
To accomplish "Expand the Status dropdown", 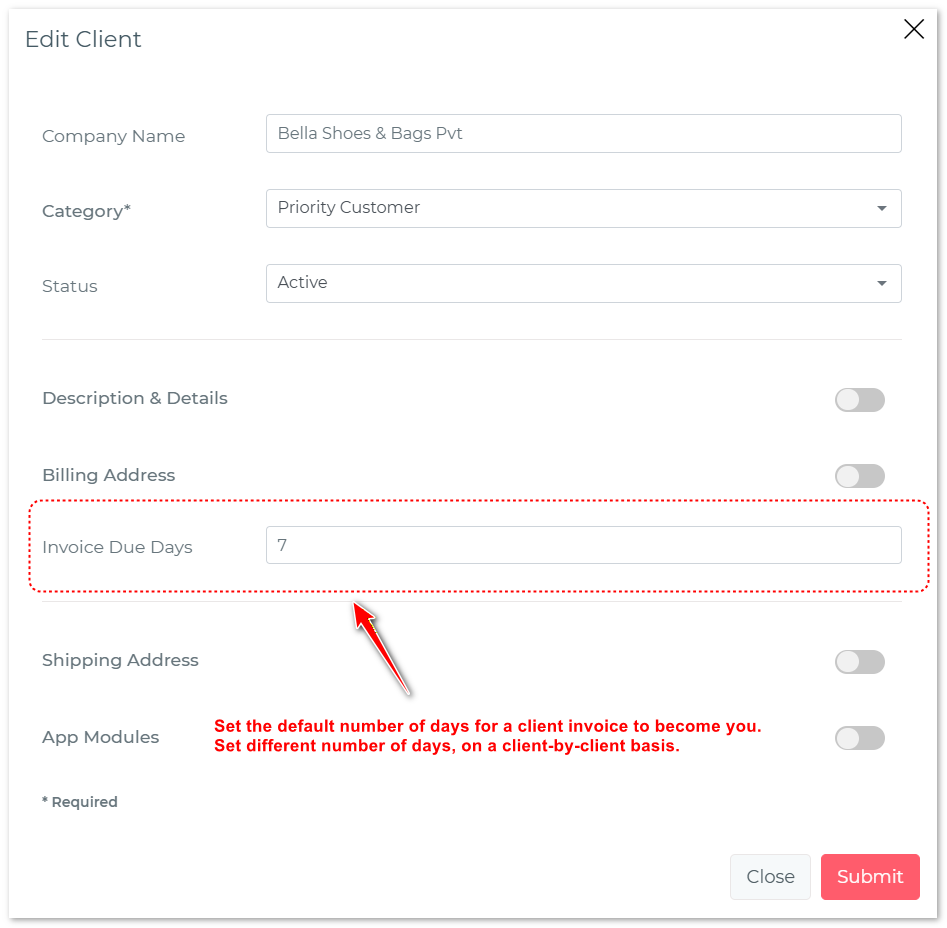I will 583,283.
